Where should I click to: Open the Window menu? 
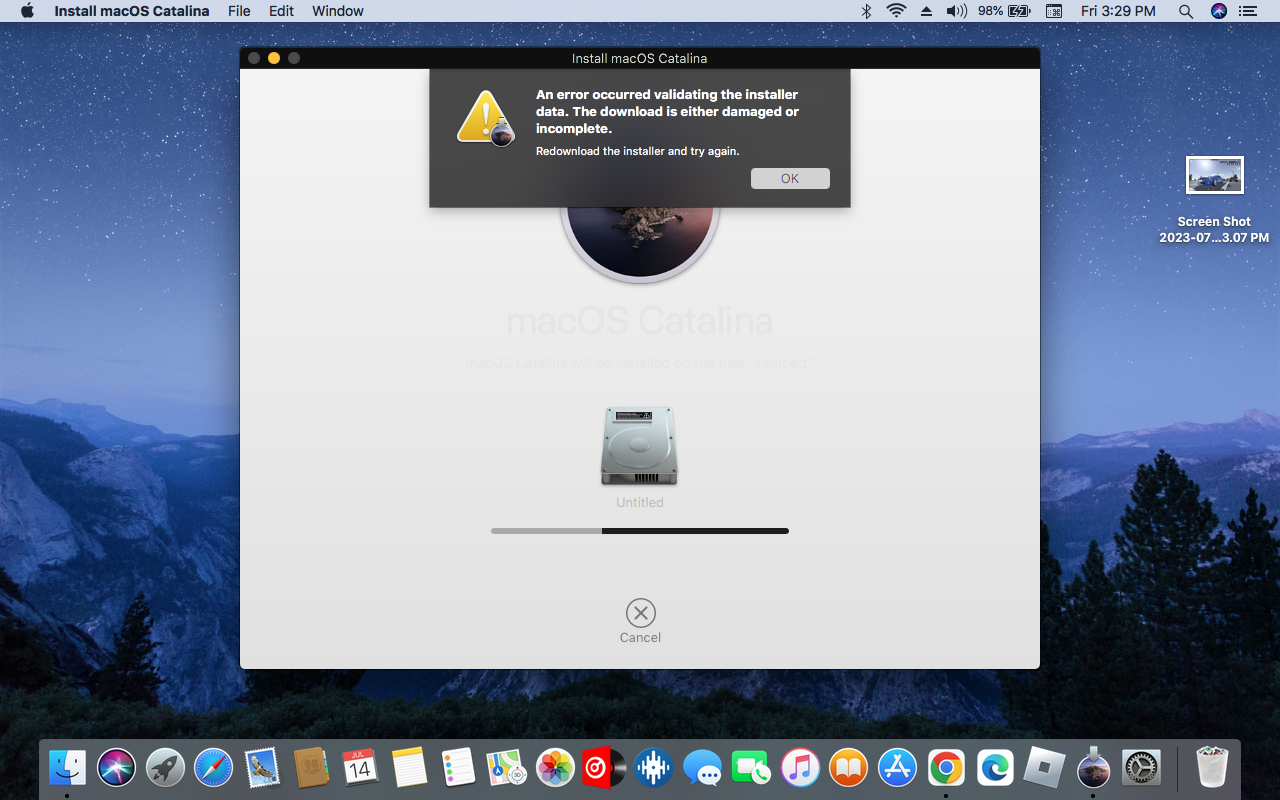click(x=337, y=11)
